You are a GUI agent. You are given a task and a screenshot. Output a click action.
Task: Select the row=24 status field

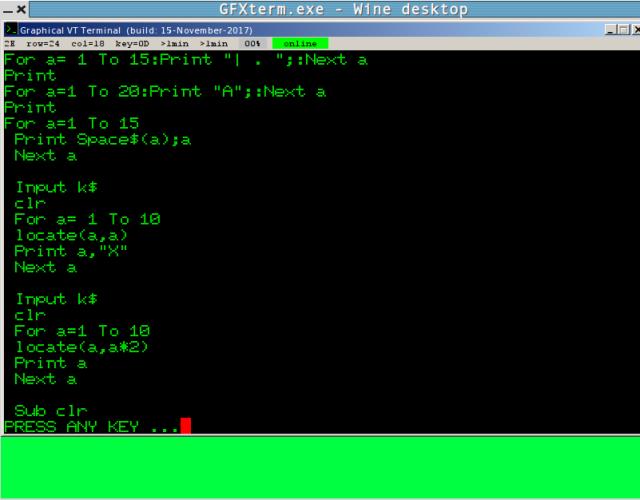tap(43, 44)
